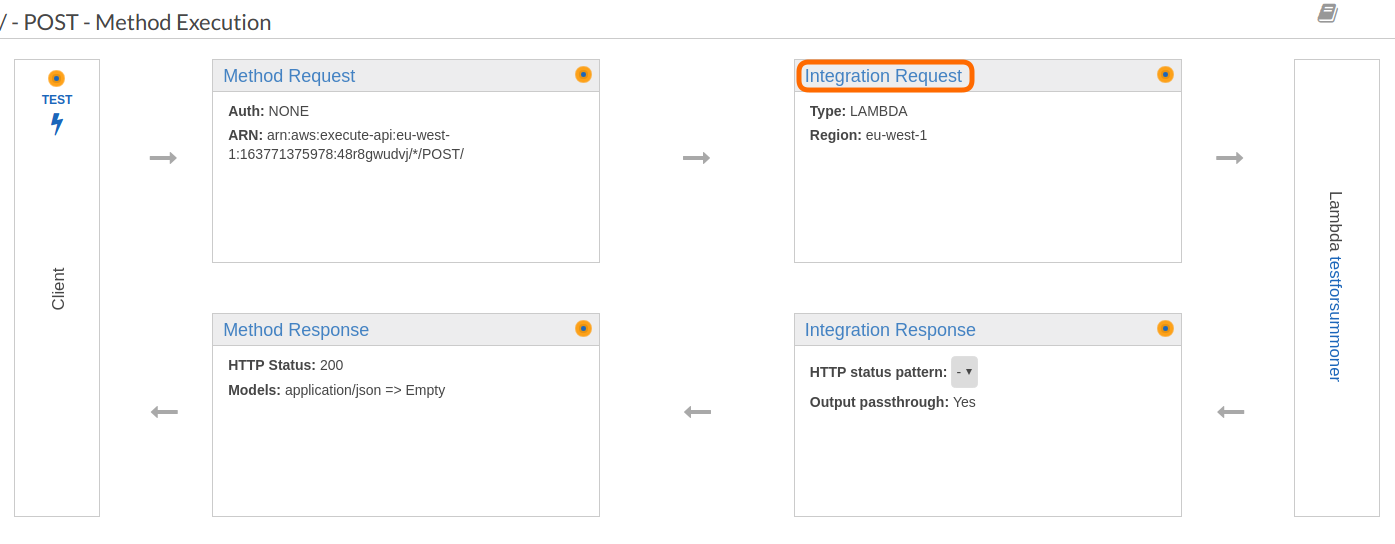Viewport: 1395px width, 544px height.
Task: Click the Integration Request orange indicator icon
Action: (1165, 75)
